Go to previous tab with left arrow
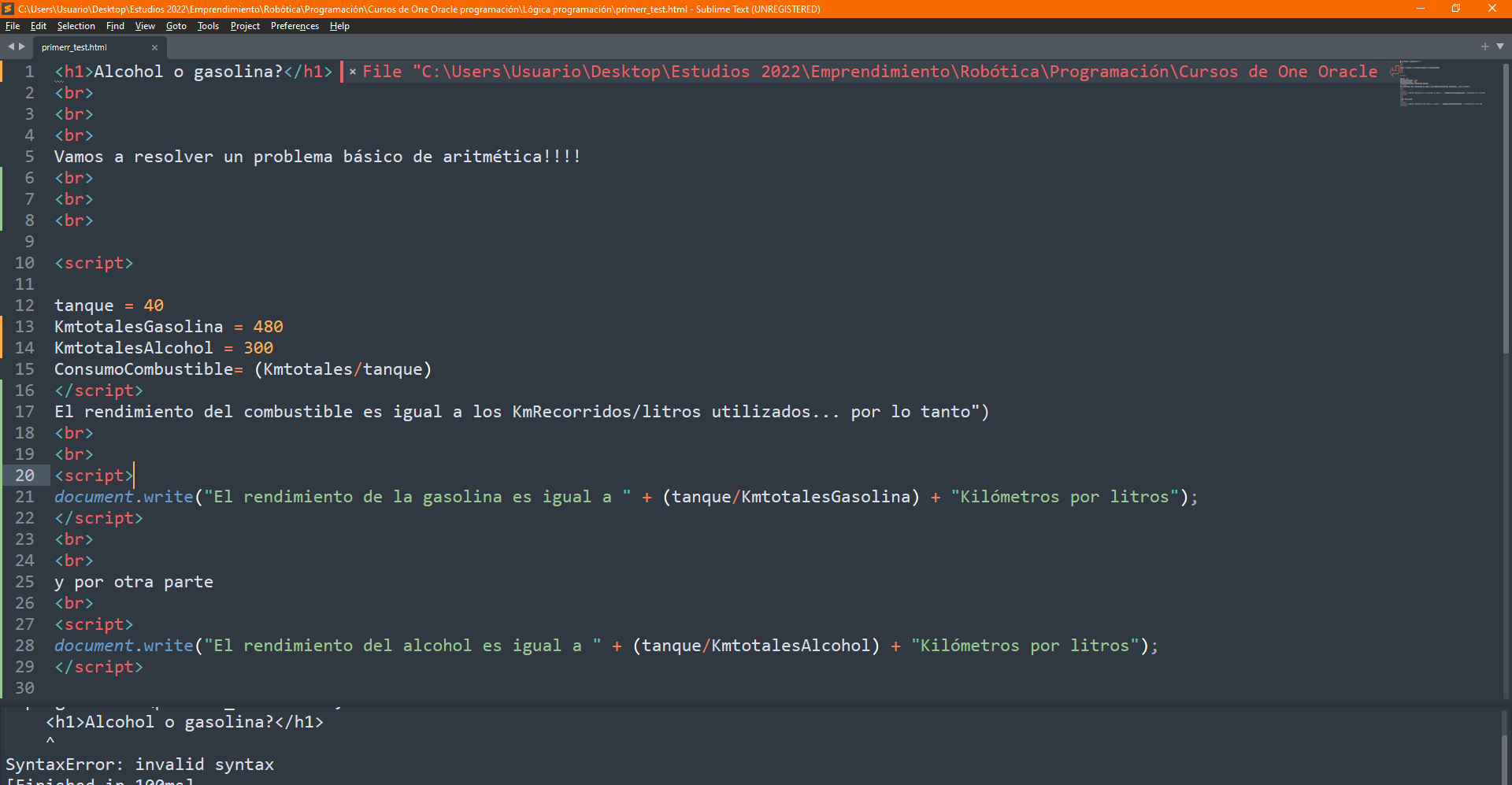The width and height of the screenshot is (1512, 785). (11, 46)
